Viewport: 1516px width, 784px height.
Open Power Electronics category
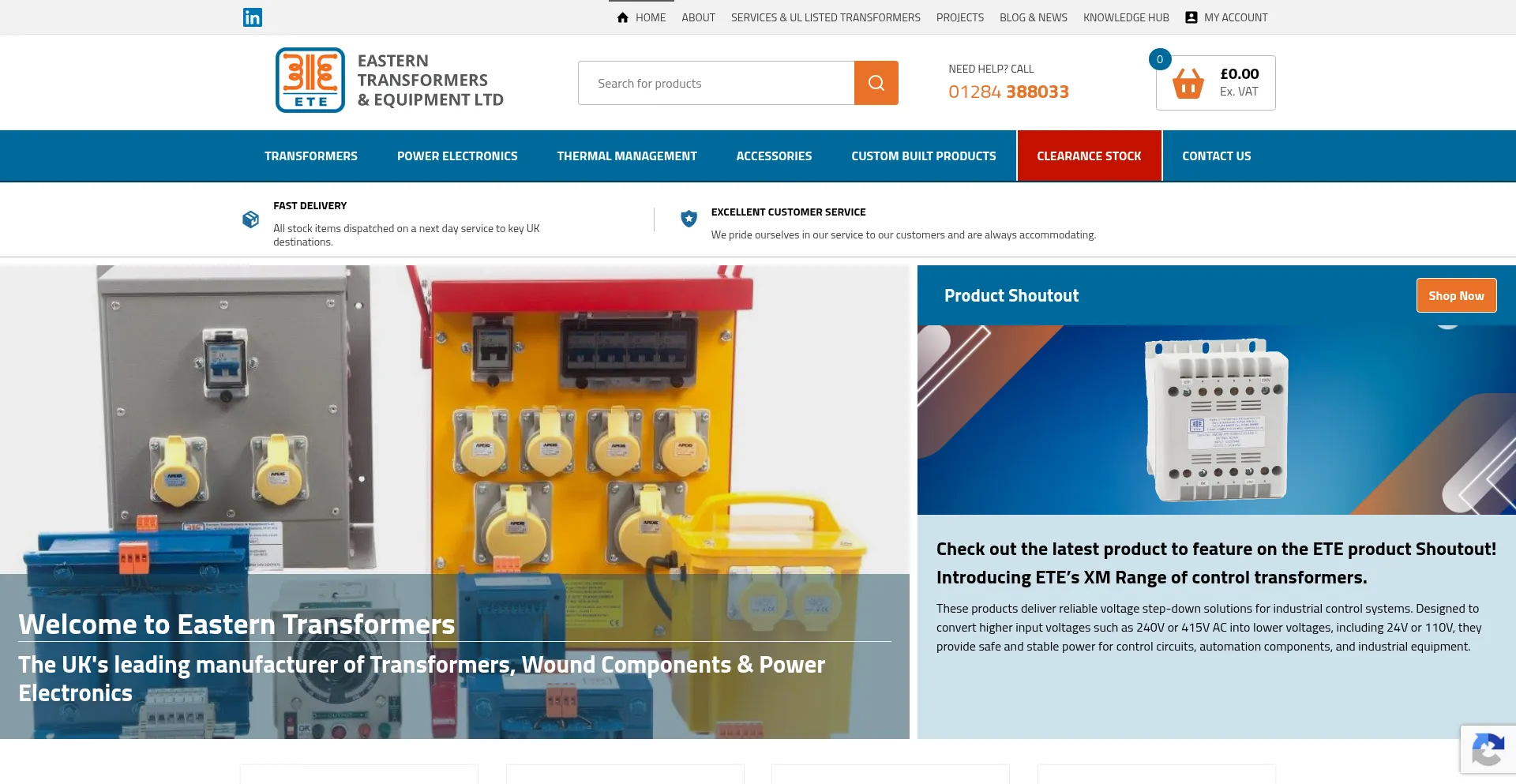(457, 156)
